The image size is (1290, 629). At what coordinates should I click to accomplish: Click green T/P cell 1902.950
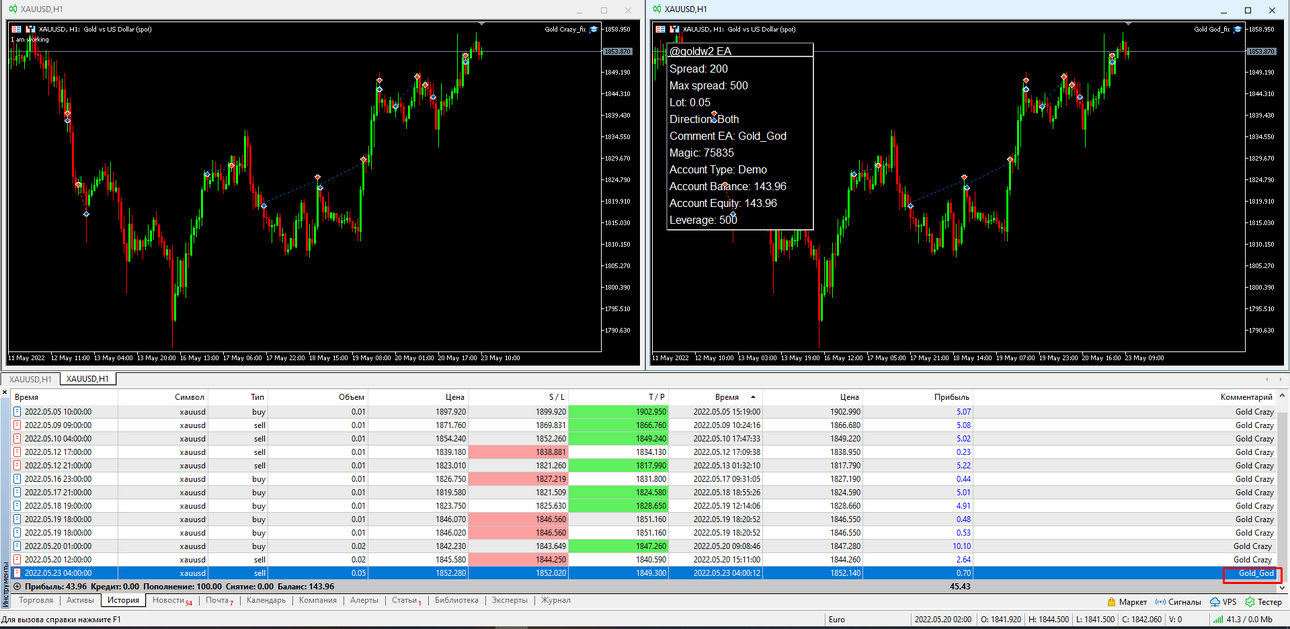coord(618,411)
